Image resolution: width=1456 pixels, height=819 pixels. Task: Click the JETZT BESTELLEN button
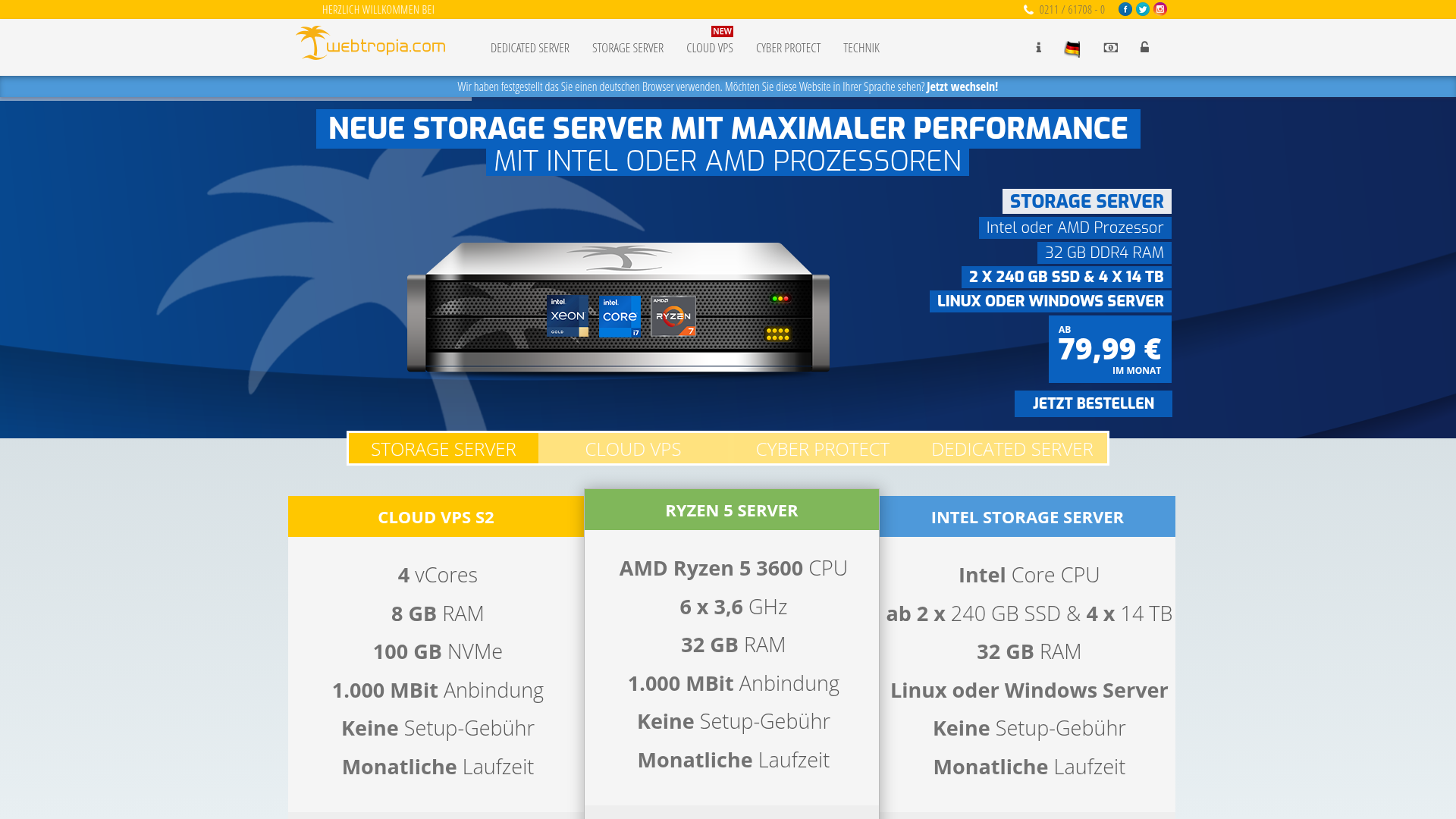pos(1093,403)
